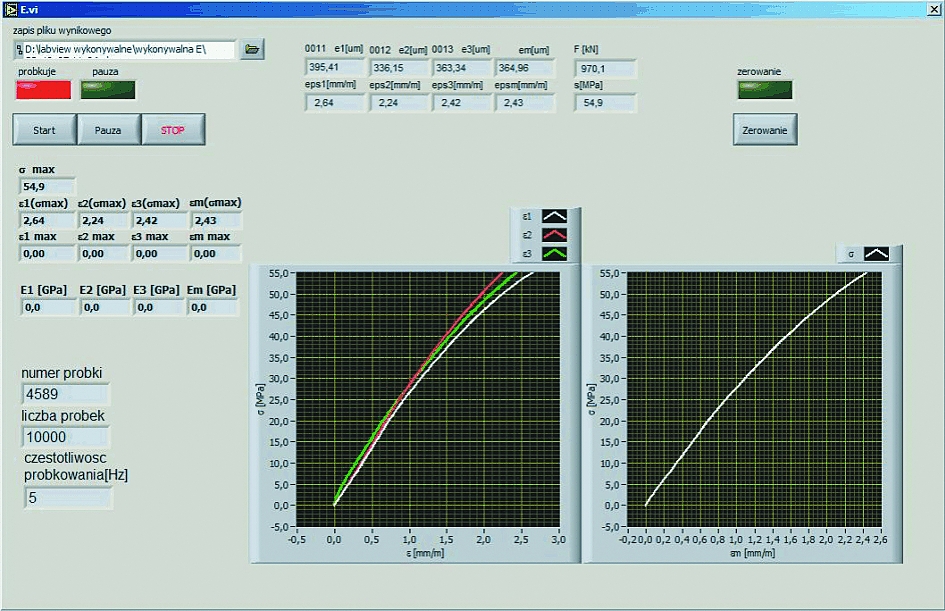Click the F [kN] value field 970,1
This screenshot has height=611, width=945.
click(x=605, y=68)
